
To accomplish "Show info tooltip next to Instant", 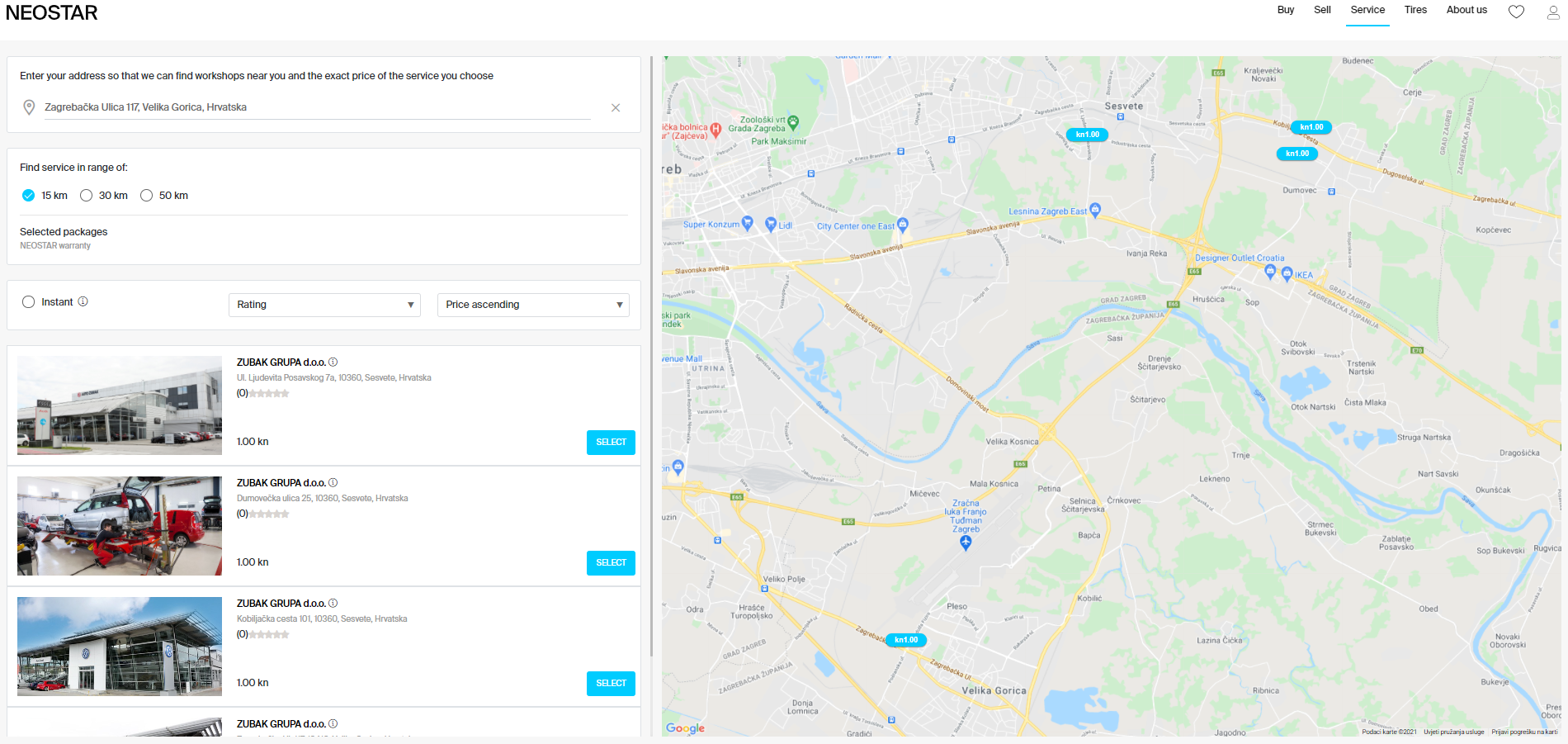I will click(x=83, y=301).
